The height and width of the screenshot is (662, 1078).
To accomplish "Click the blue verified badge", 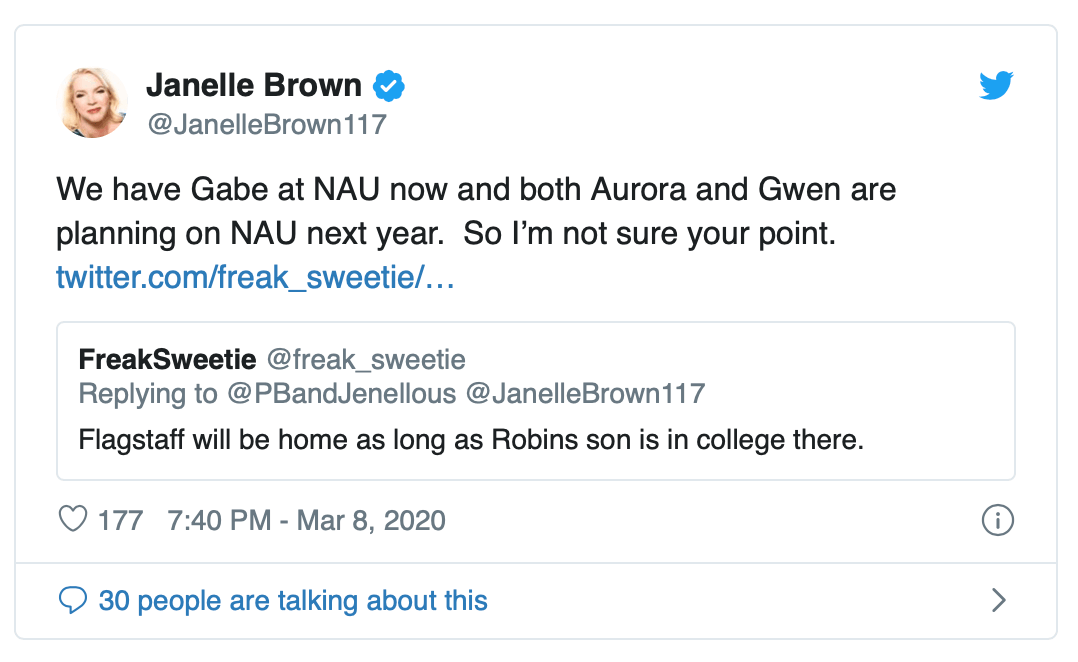I will click(389, 87).
